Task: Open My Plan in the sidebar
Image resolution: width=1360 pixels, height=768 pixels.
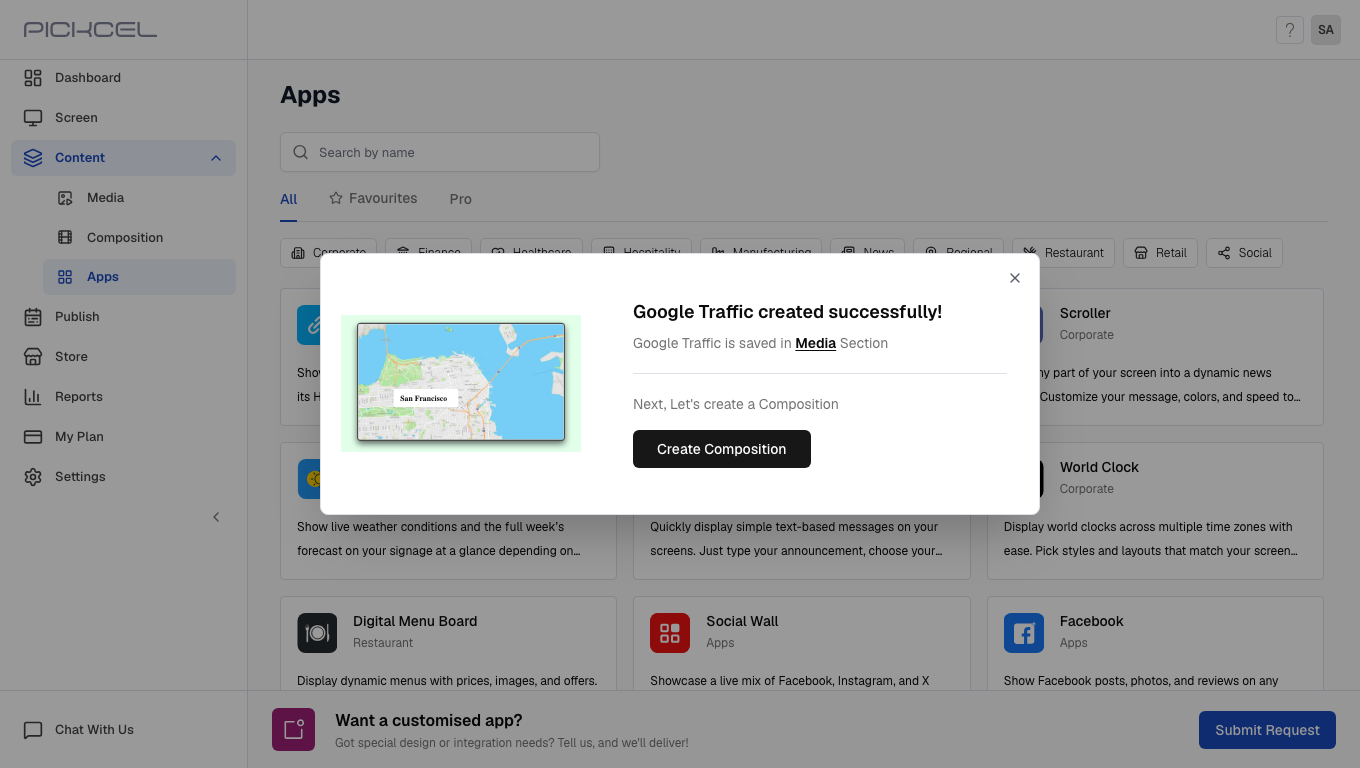Action: coord(124,437)
